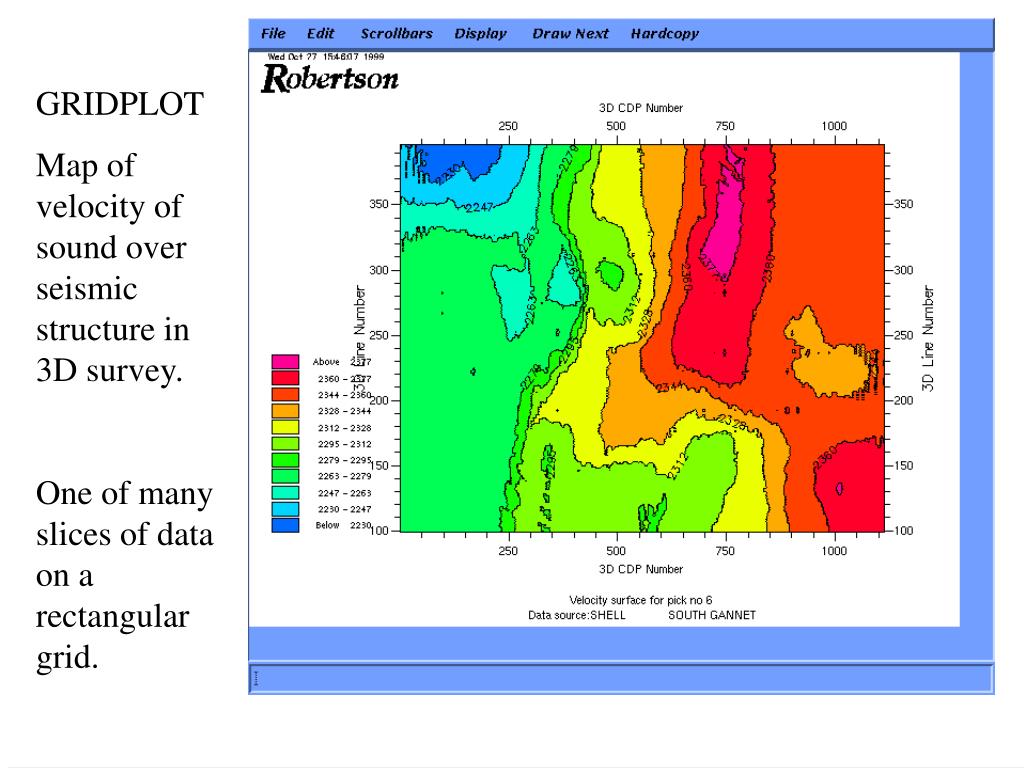Click 'Velocity surface for pick no 6' caption
Image resolution: width=1024 pixels, height=768 pixels.
coord(641,600)
